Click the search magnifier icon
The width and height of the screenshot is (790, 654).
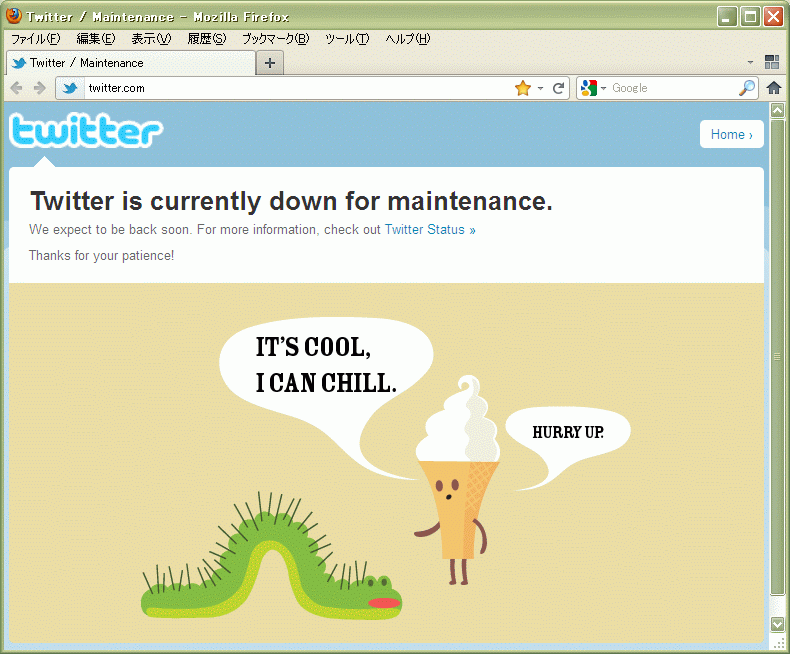pos(747,88)
